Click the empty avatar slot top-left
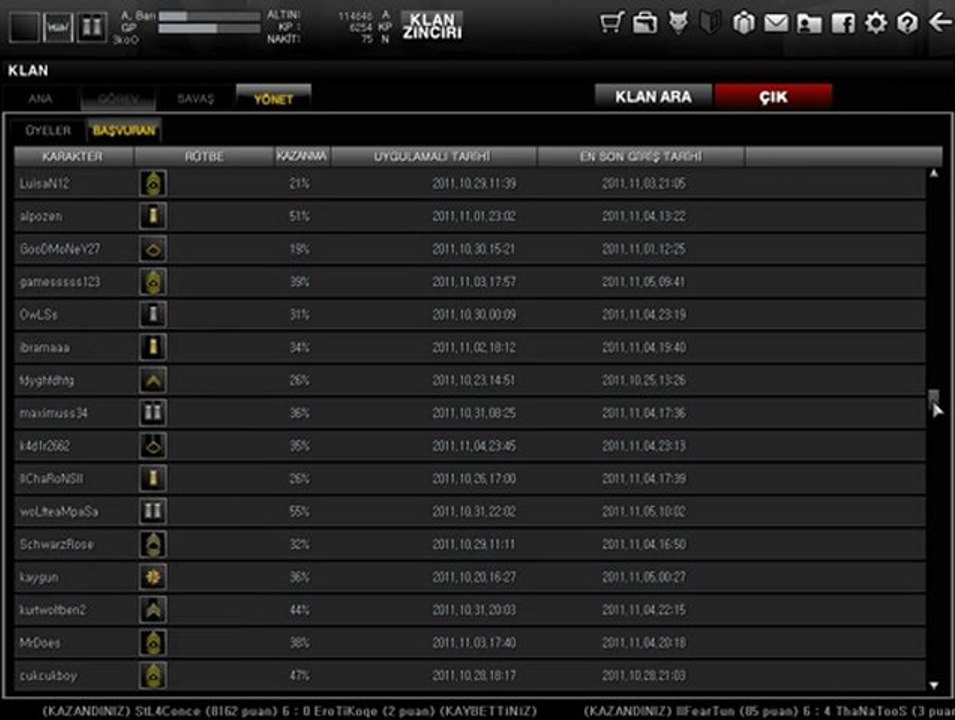This screenshot has height=720, width=955. pyautogui.click(x=24, y=27)
